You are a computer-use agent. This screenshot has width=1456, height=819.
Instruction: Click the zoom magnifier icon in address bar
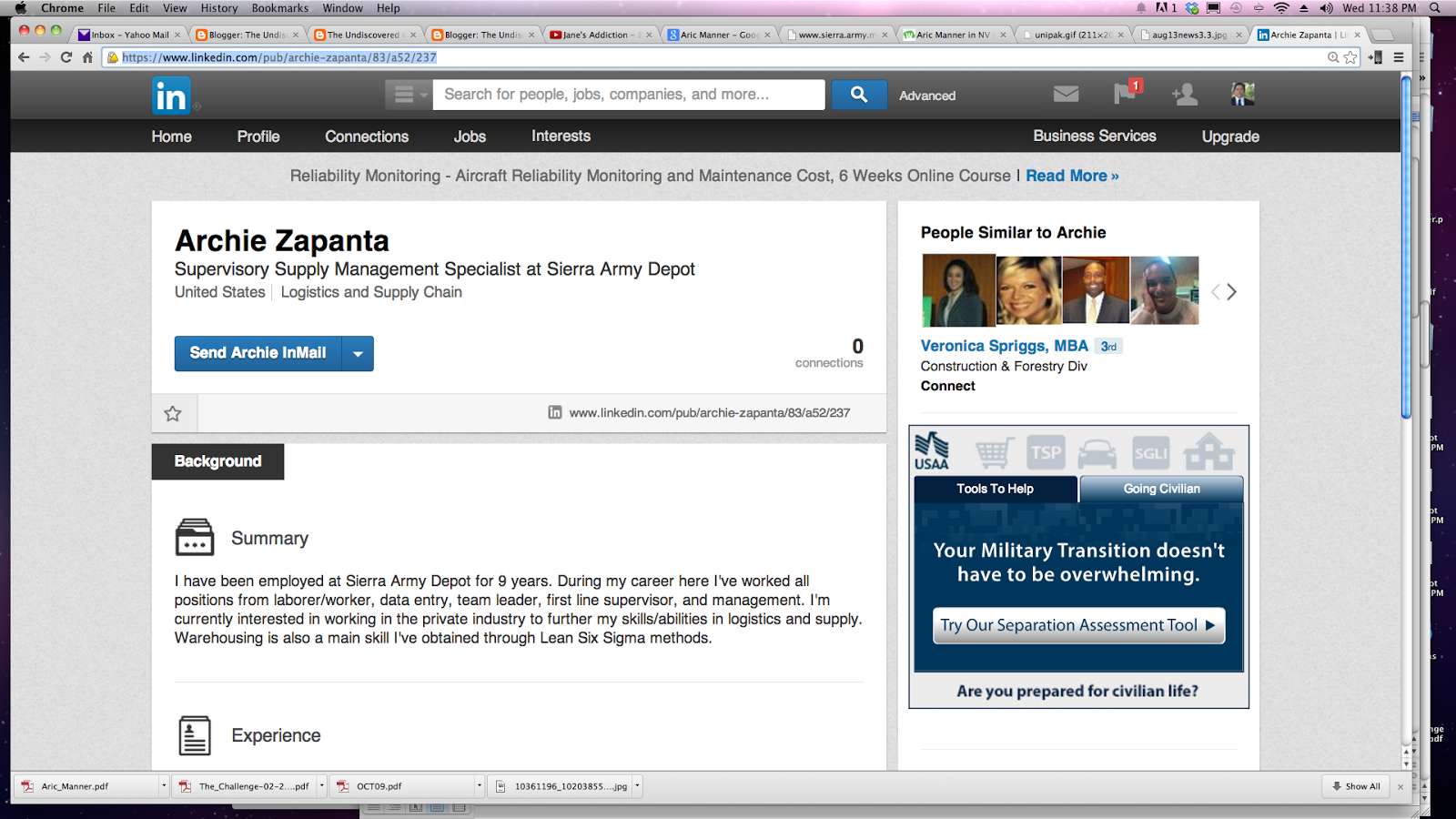click(1333, 57)
